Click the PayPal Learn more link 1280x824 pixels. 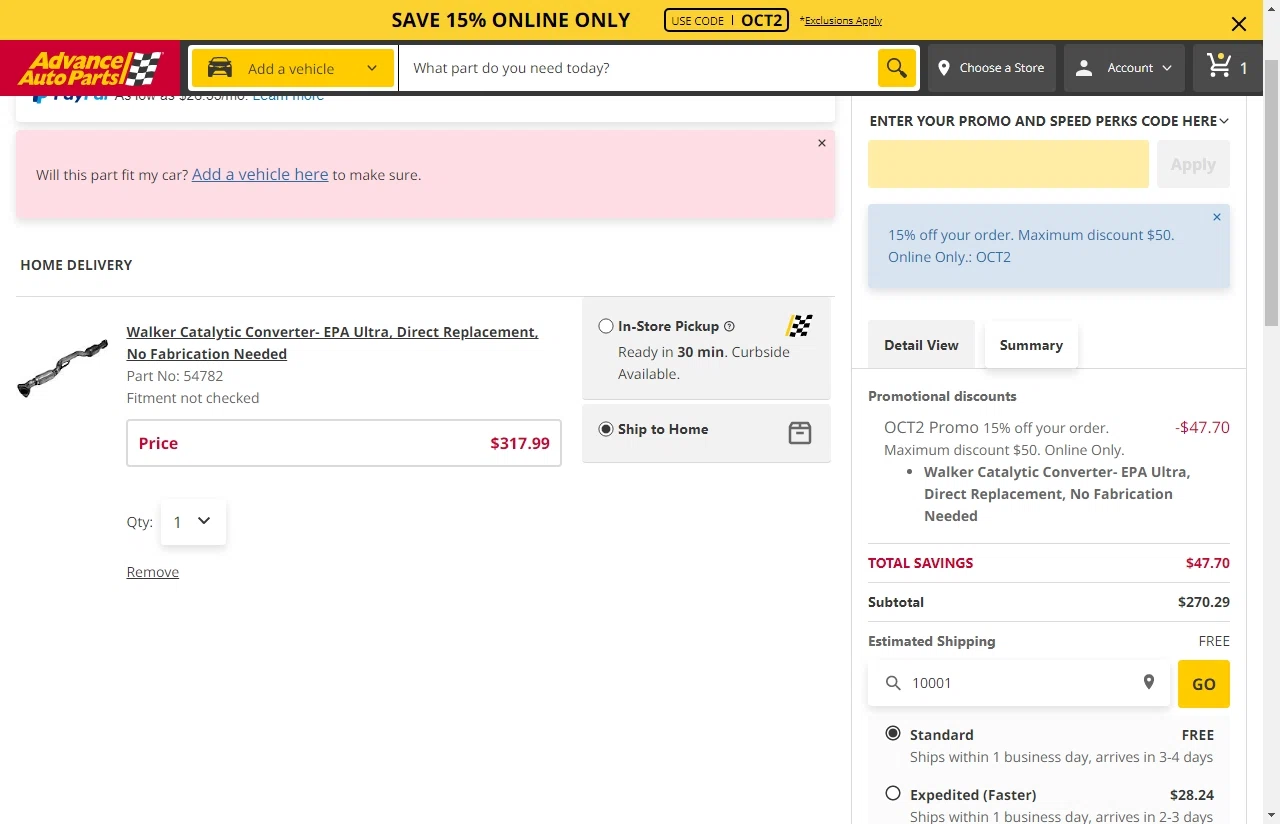pyautogui.click(x=288, y=97)
